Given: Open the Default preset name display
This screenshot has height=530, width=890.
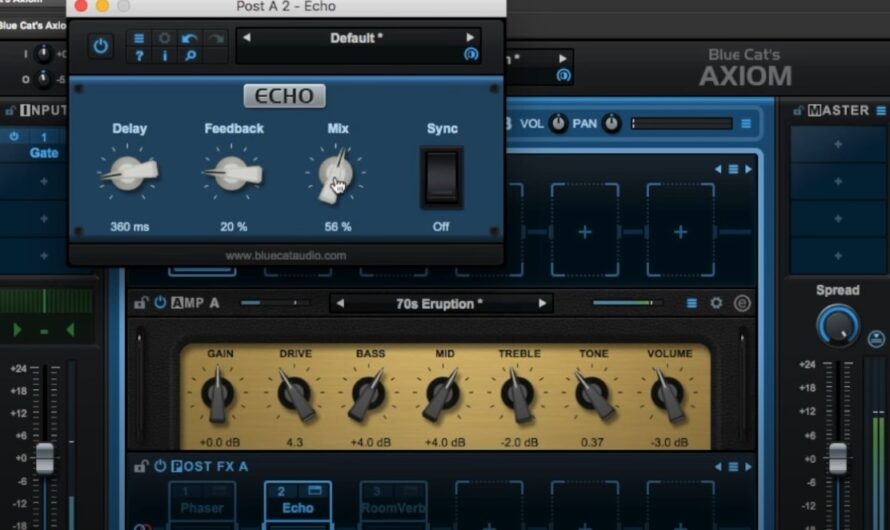Looking at the screenshot, I should click(x=356, y=38).
